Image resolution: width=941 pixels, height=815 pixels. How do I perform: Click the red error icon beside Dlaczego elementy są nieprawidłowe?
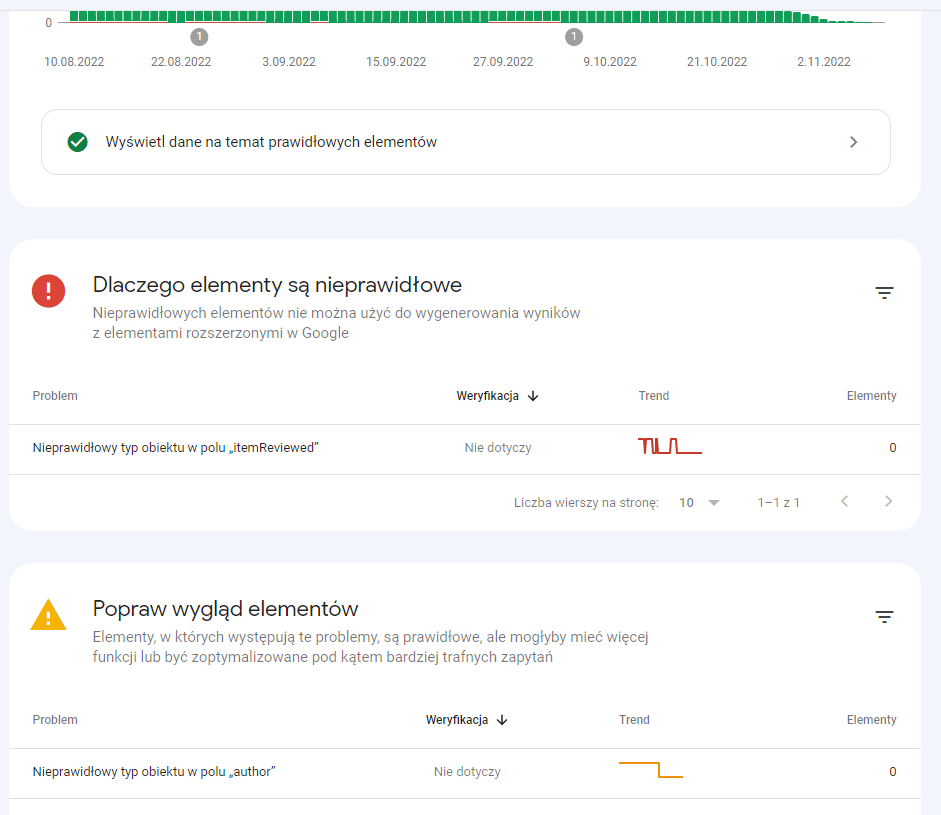tap(49, 291)
